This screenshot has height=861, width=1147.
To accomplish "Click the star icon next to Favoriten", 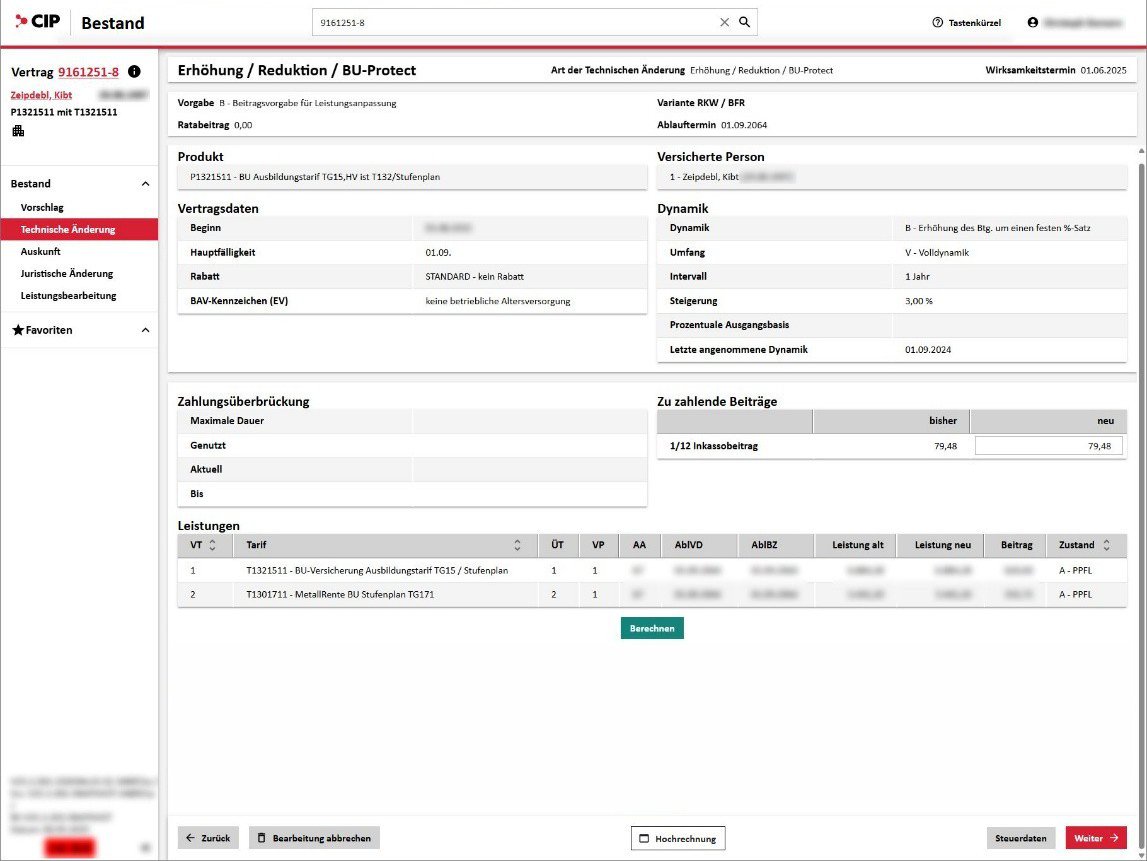I will point(18,330).
